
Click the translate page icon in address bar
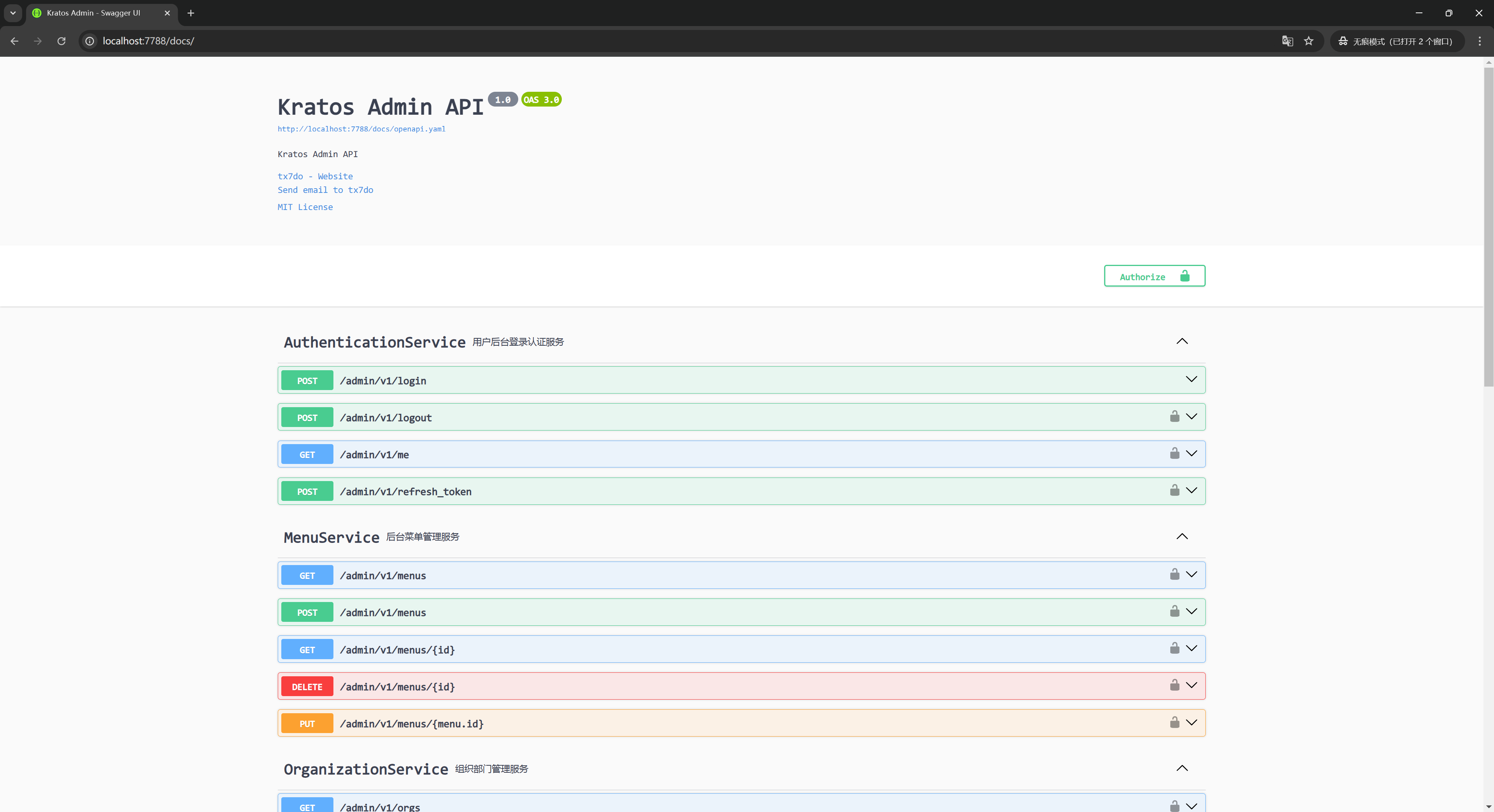coord(1287,41)
